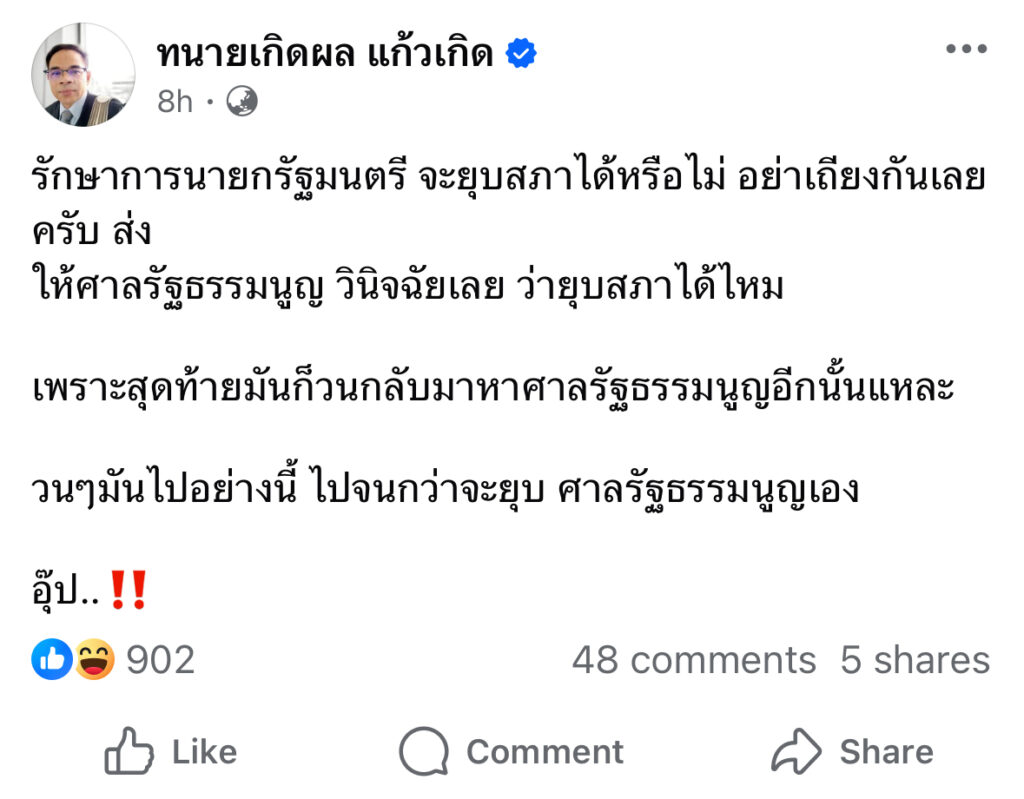The image size is (1024, 799).
Task: Click the arrow Share icon
Action: tap(796, 751)
